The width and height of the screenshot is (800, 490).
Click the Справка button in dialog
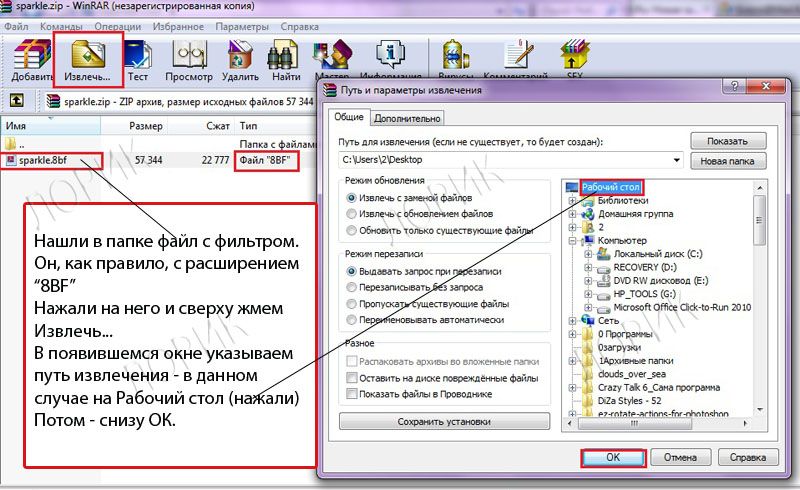[x=748, y=457]
